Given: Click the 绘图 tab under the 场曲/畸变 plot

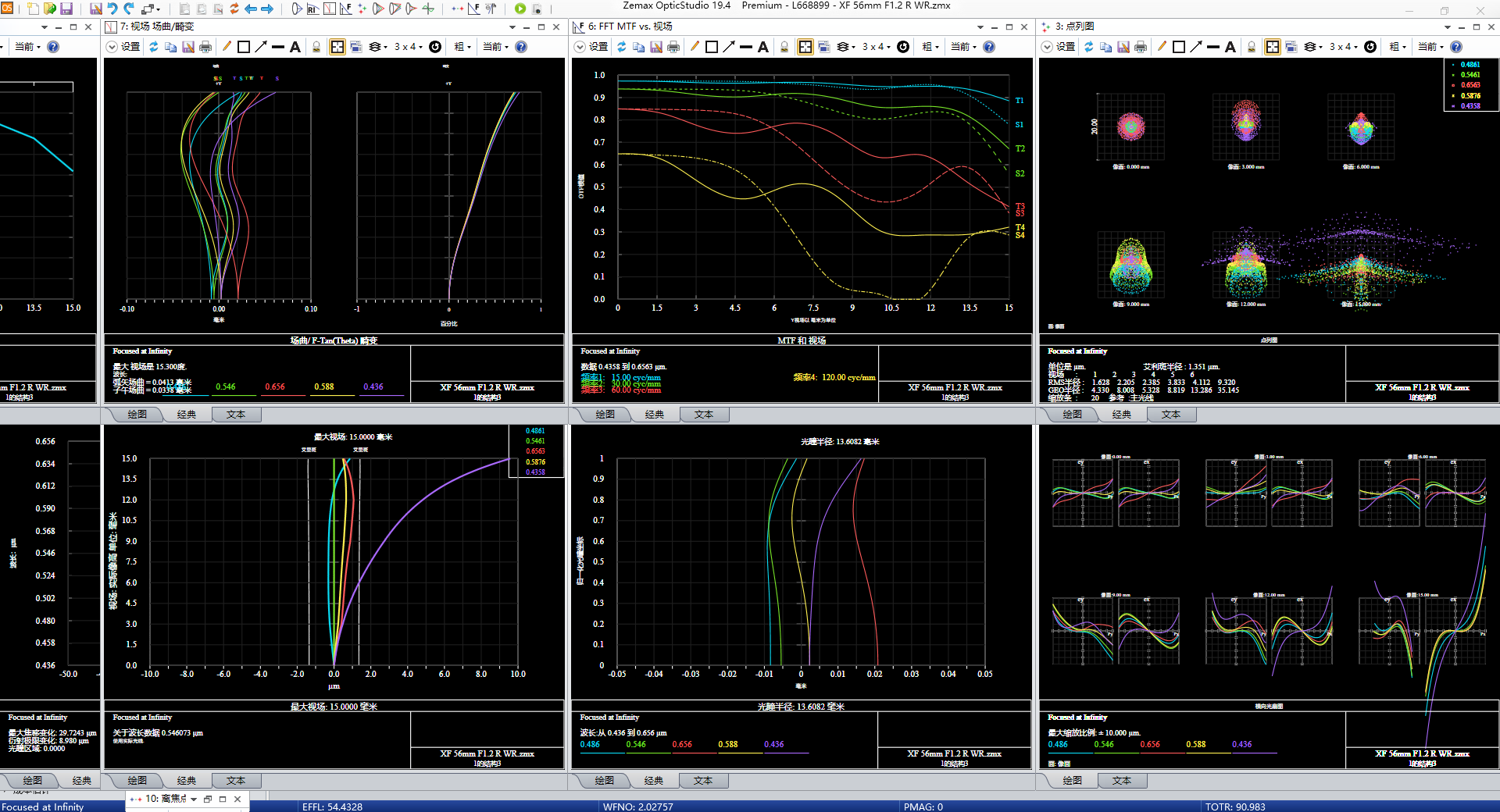Looking at the screenshot, I should coord(137,415).
